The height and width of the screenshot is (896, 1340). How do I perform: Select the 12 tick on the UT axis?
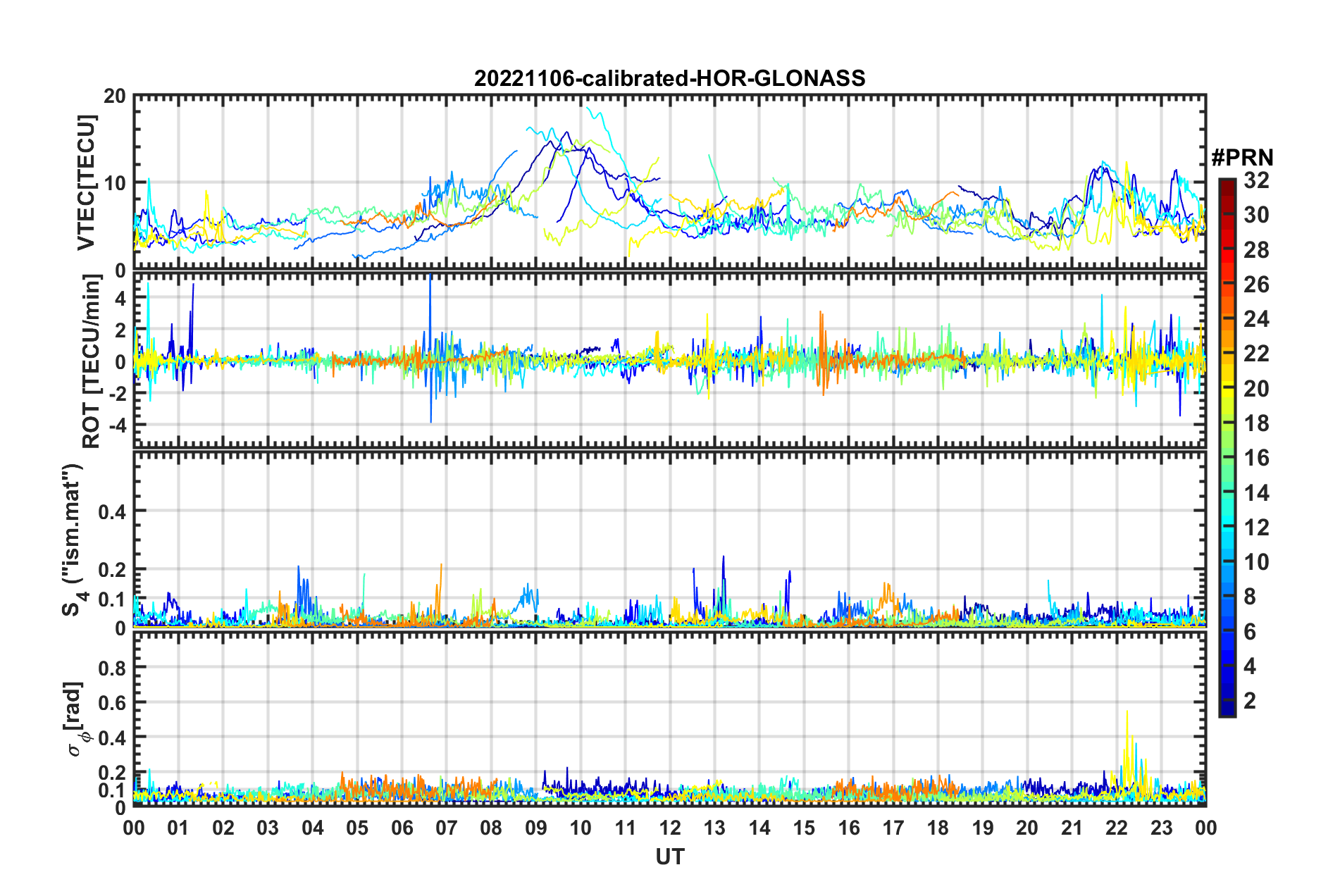coord(670,828)
